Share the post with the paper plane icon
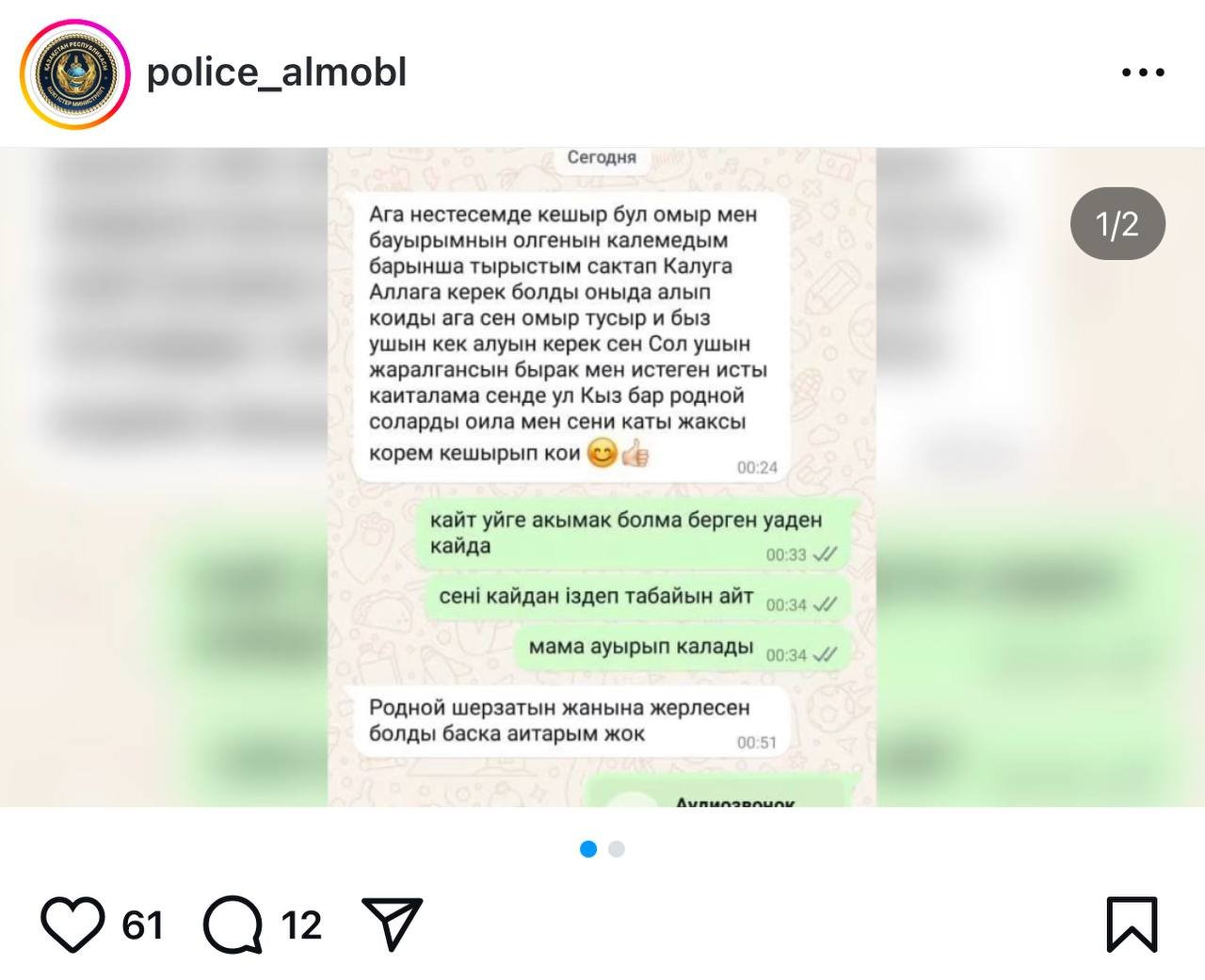Image resolution: width=1205 pixels, height=980 pixels. (392, 924)
